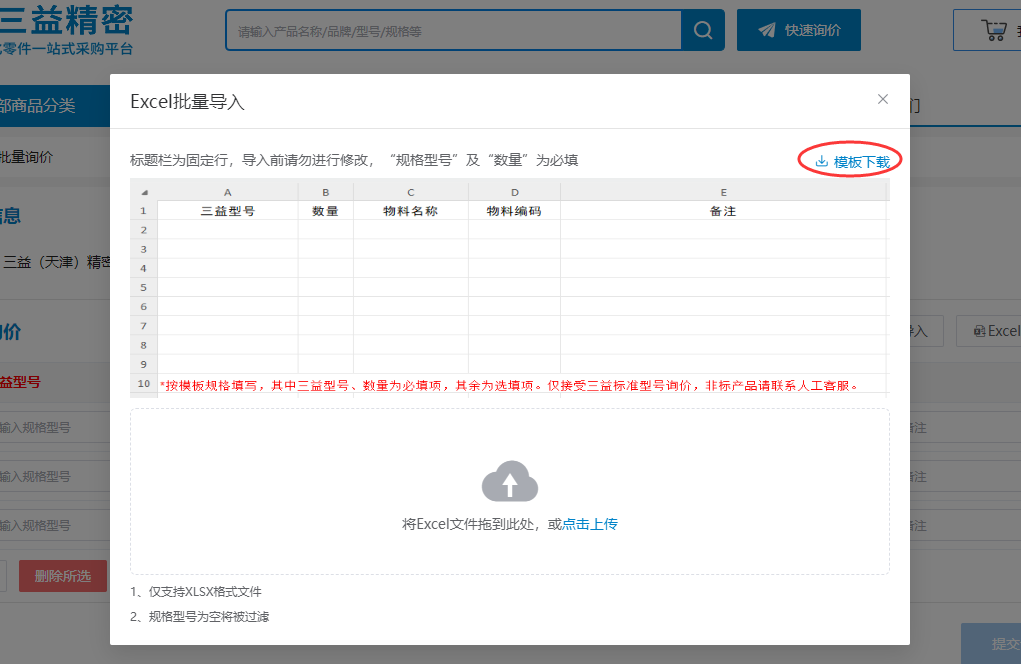Image resolution: width=1021 pixels, height=664 pixels.
Task: Click the 点击上传 upload link
Action: point(590,524)
